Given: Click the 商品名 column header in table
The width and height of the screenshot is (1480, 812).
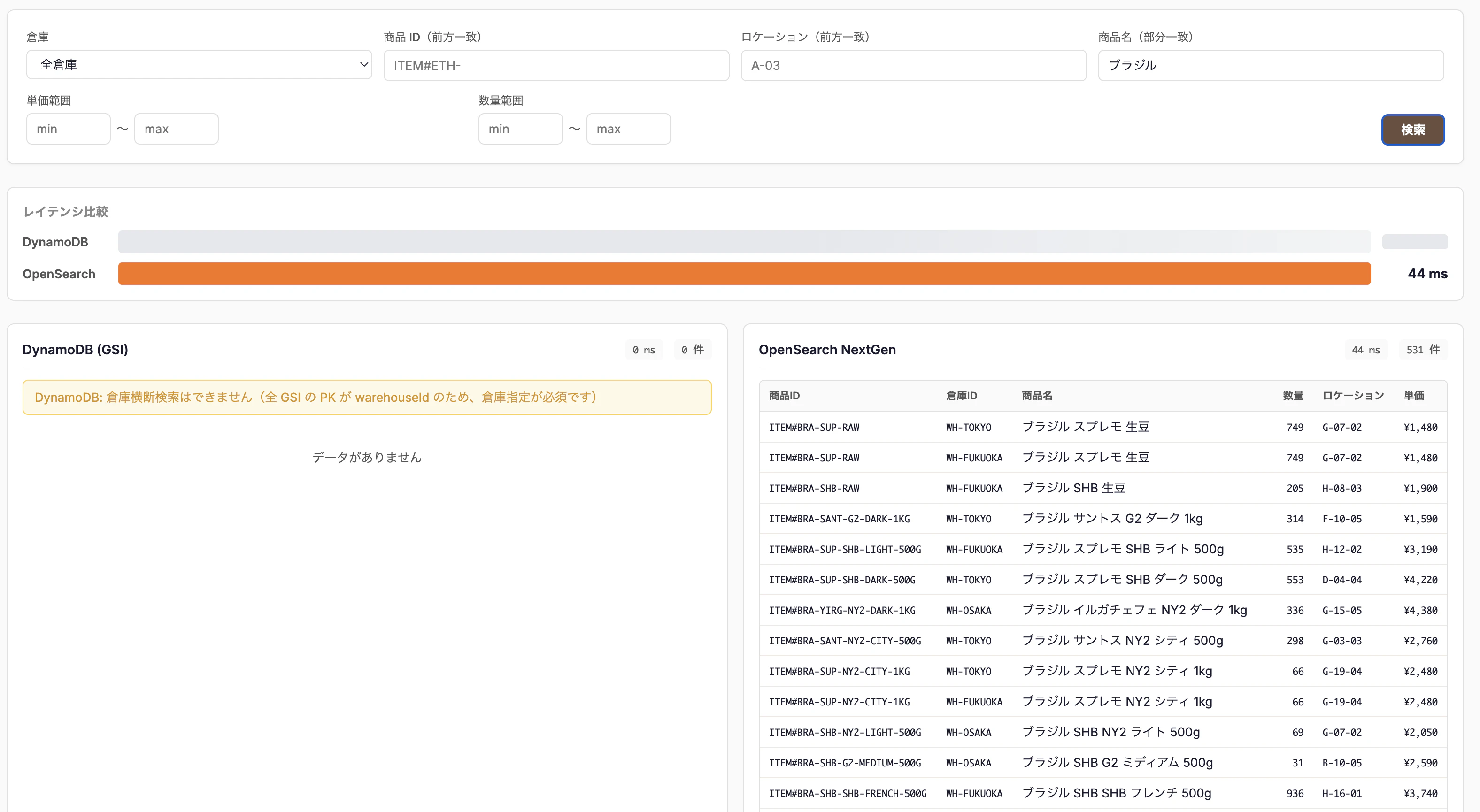Looking at the screenshot, I should point(1037,396).
